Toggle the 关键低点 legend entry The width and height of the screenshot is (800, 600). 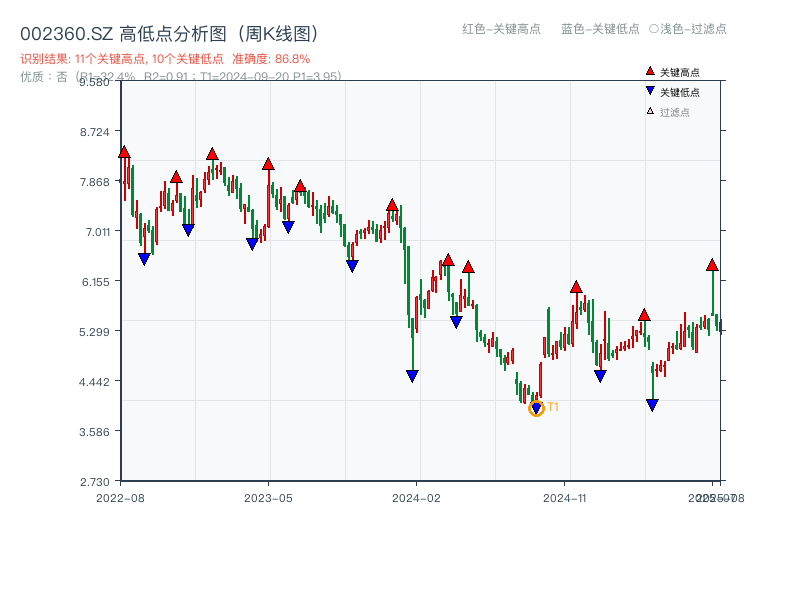672,92
